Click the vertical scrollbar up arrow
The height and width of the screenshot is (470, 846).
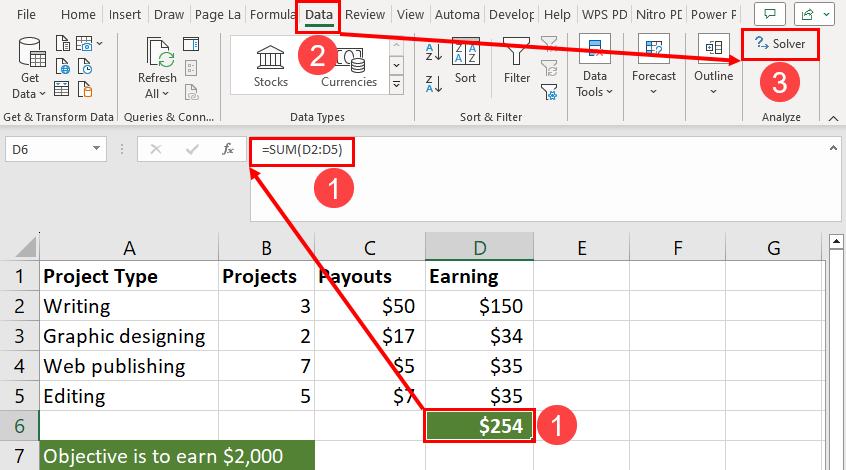tap(837, 241)
